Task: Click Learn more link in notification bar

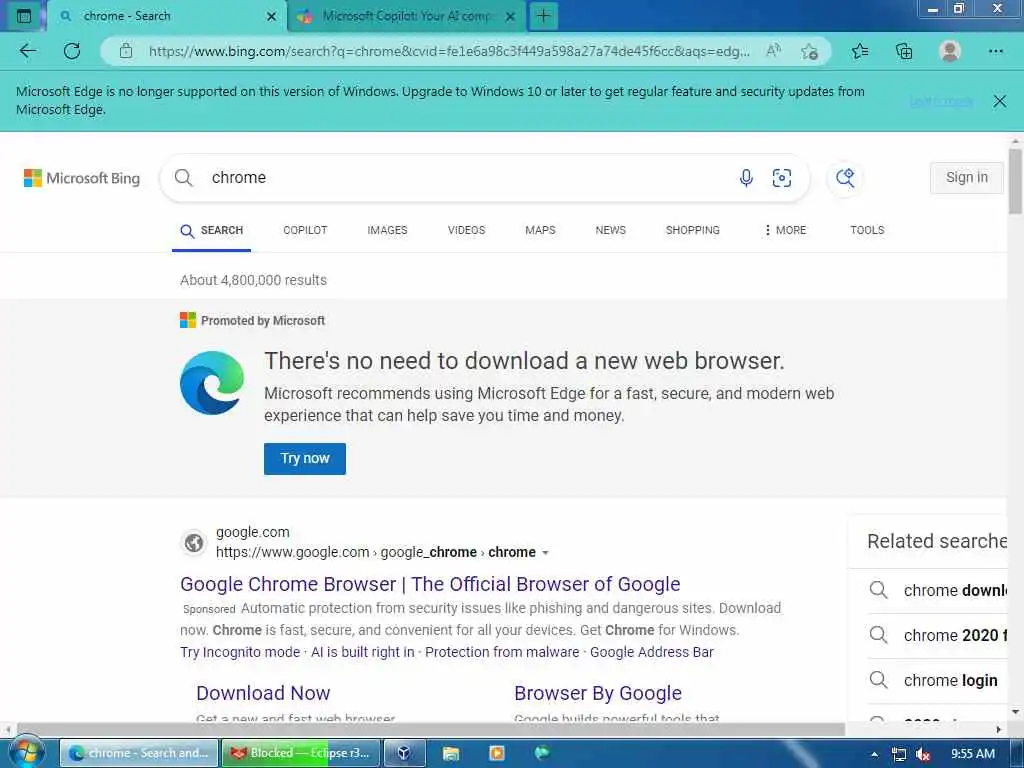Action: click(941, 101)
